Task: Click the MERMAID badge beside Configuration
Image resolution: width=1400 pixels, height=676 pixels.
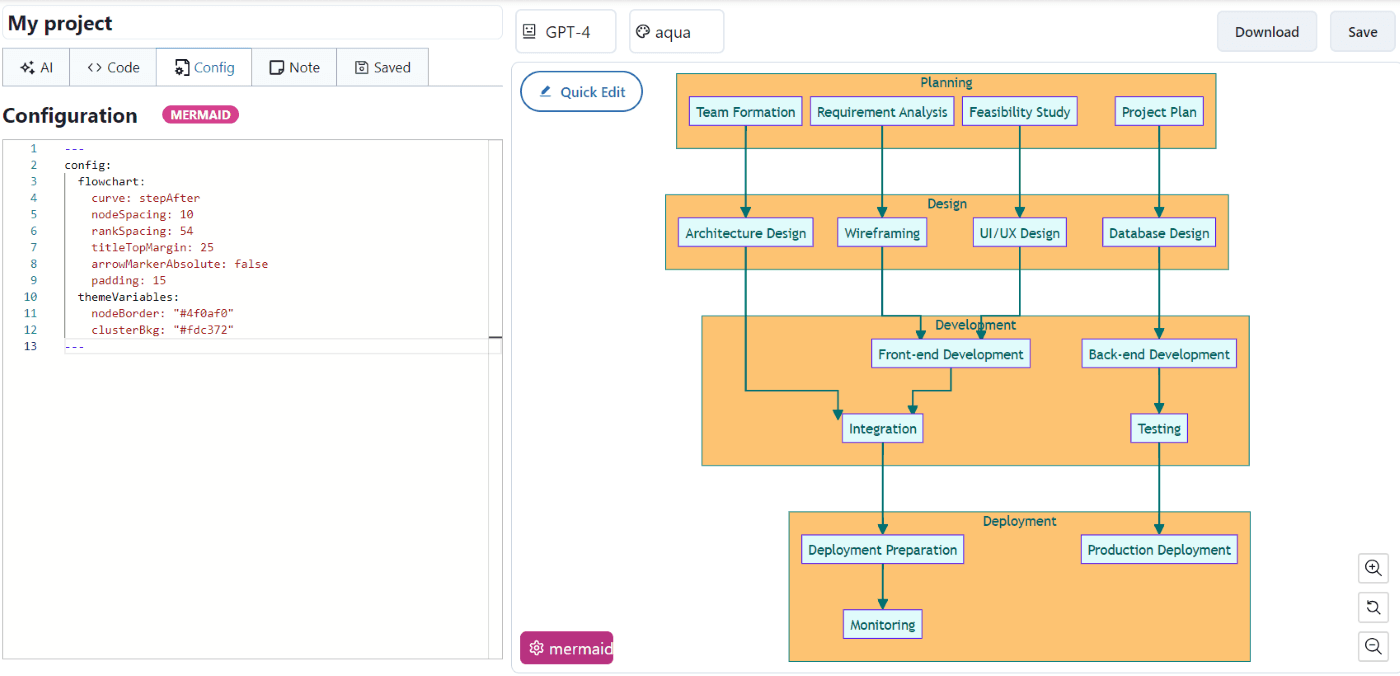Action: 200,115
